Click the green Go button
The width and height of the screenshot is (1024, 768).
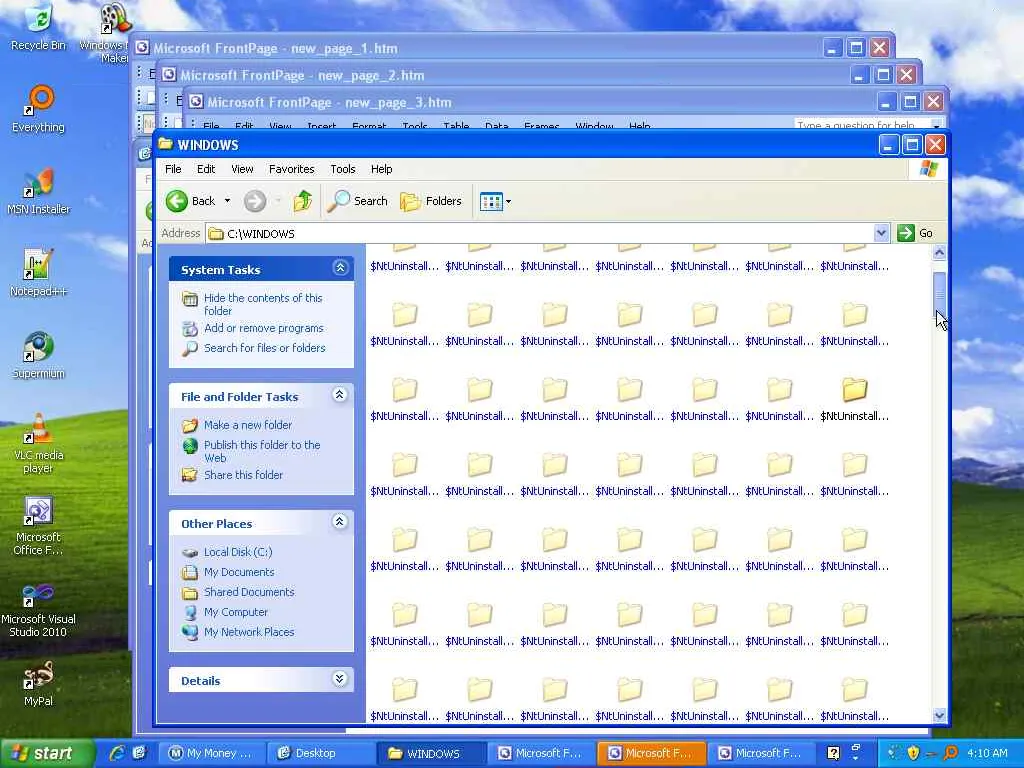pyautogui.click(x=915, y=233)
